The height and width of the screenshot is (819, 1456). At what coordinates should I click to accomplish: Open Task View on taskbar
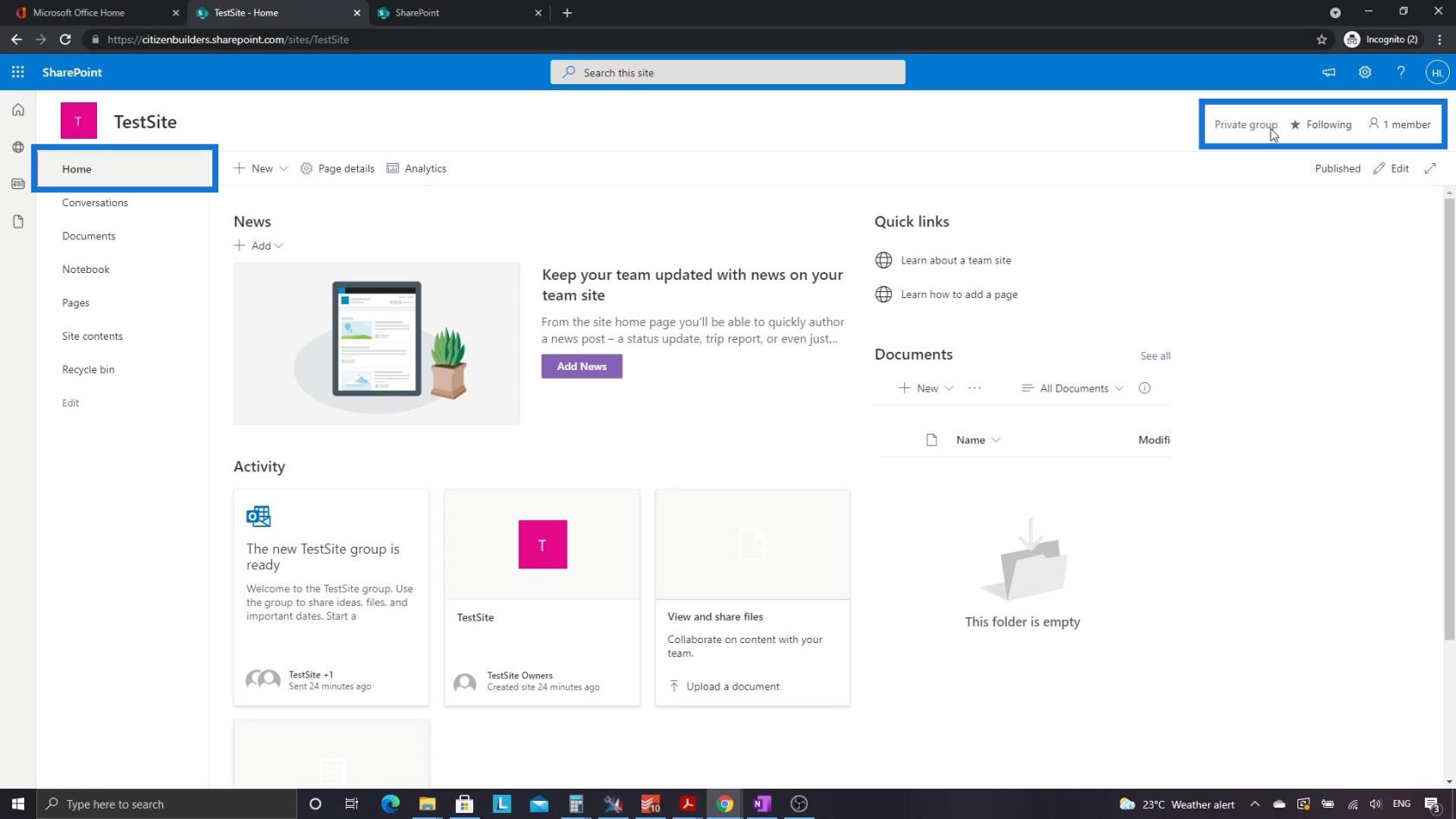coord(351,804)
